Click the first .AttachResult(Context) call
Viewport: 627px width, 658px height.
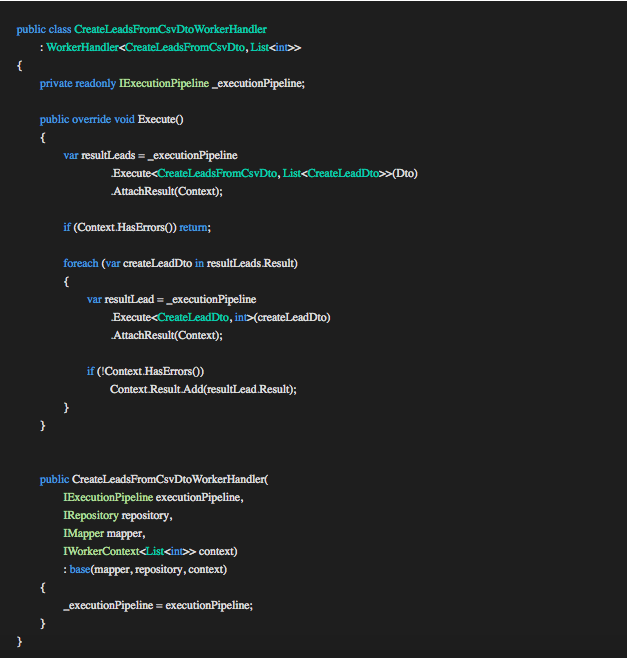click(x=166, y=191)
